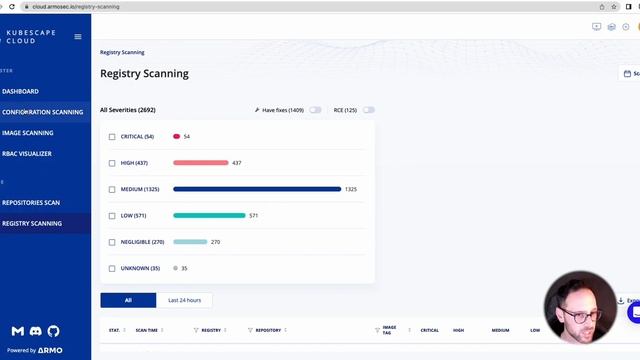Click the calendar schedule icon button

pos(627,73)
